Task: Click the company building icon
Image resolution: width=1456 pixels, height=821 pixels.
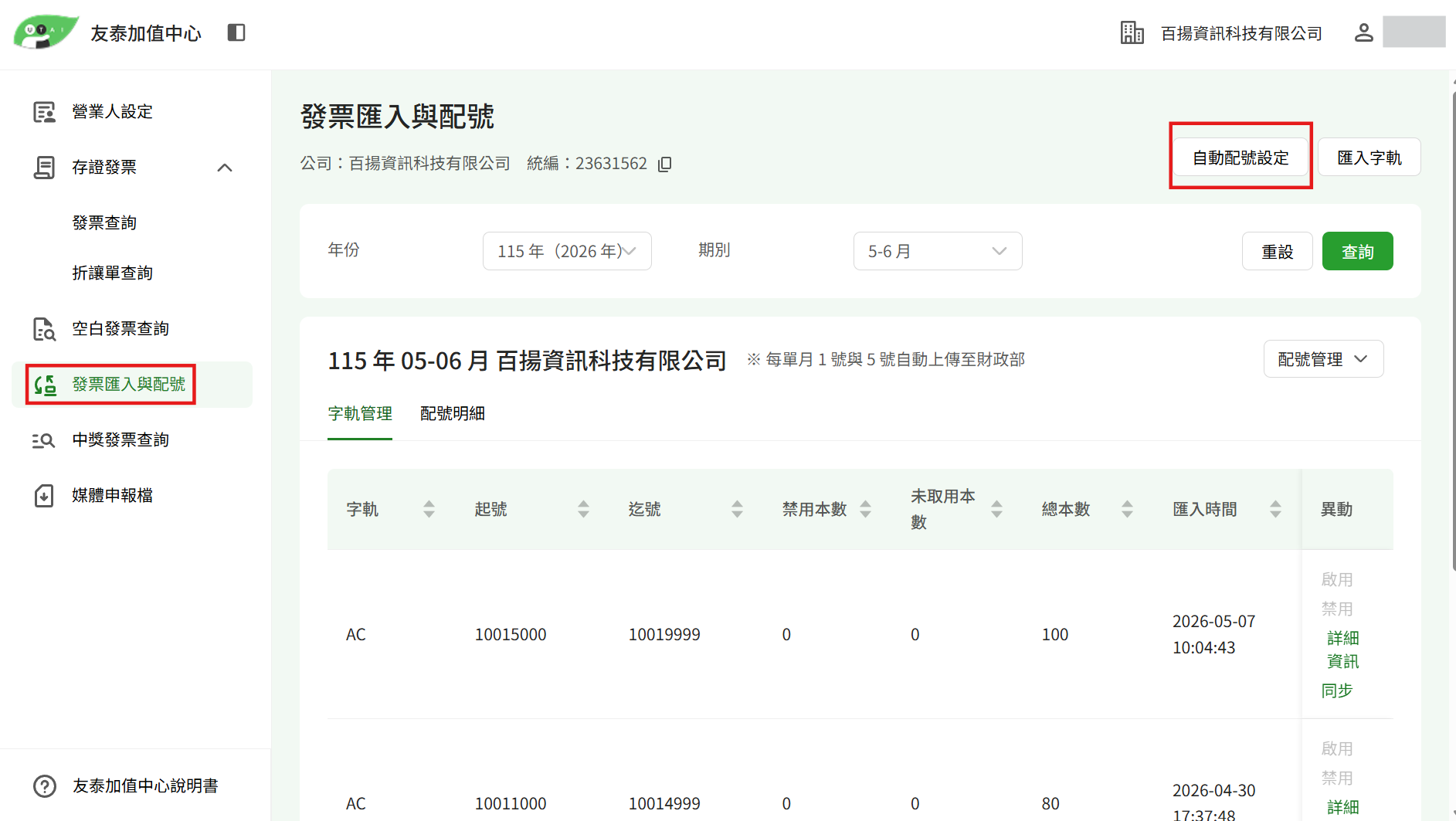Action: 1132,32
